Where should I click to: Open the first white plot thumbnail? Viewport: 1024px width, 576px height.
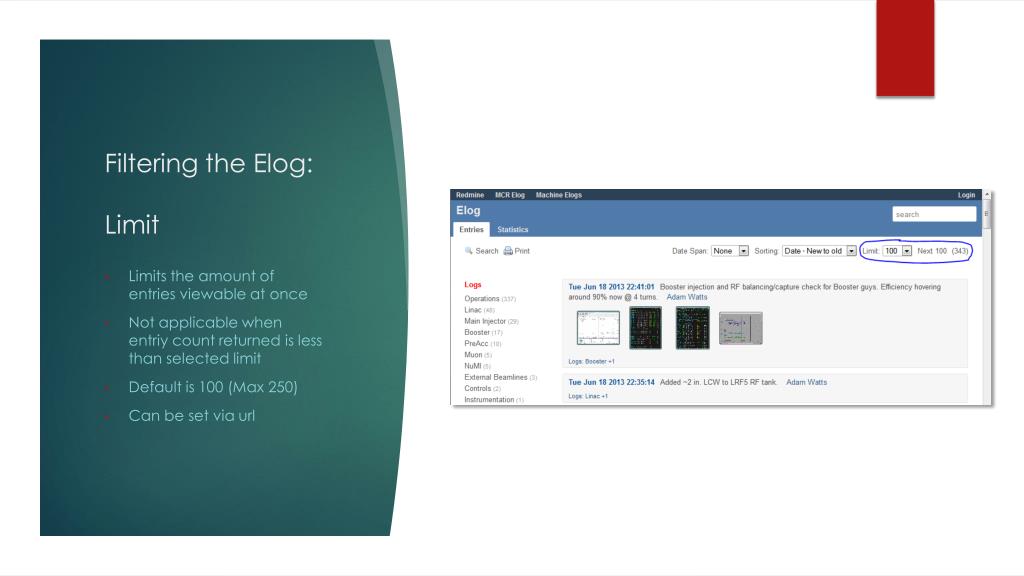point(598,328)
